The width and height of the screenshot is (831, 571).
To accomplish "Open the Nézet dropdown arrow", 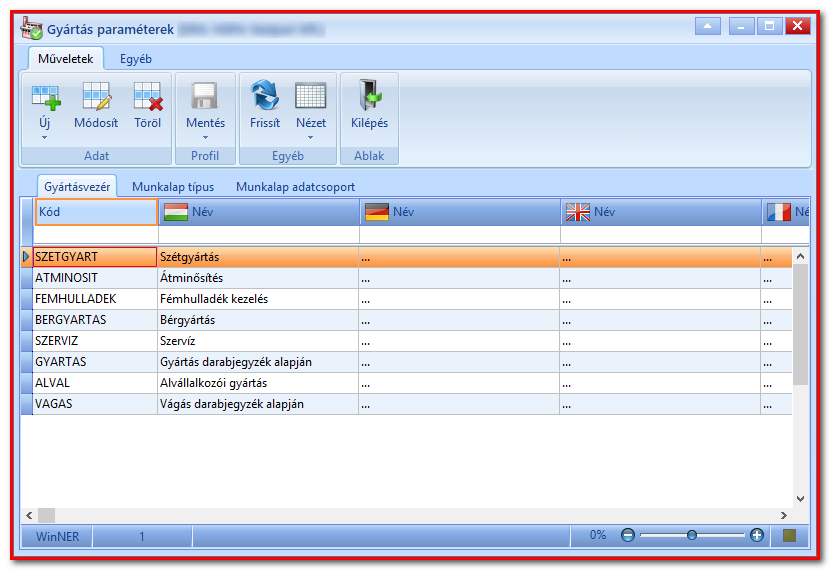I will pyautogui.click(x=311, y=137).
